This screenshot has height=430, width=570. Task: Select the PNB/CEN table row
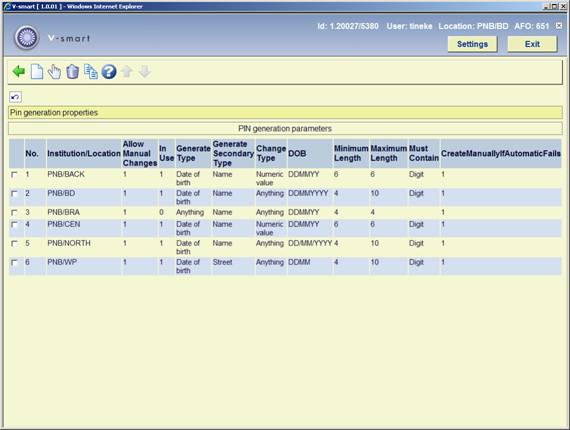(285, 228)
